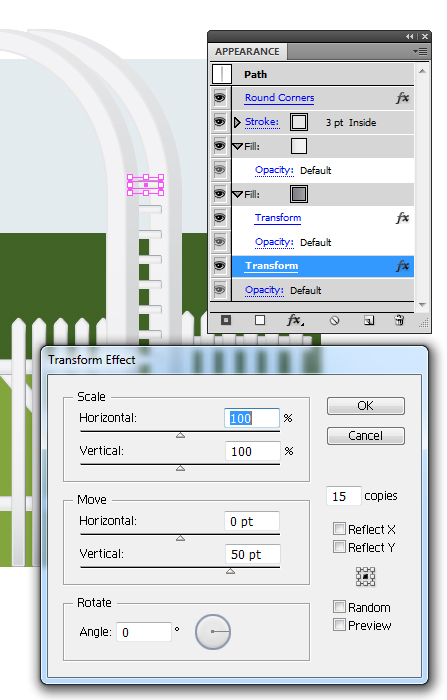This screenshot has height=700, width=447.
Task: Click the Scale Horizontal percentage field
Action: coord(252,418)
